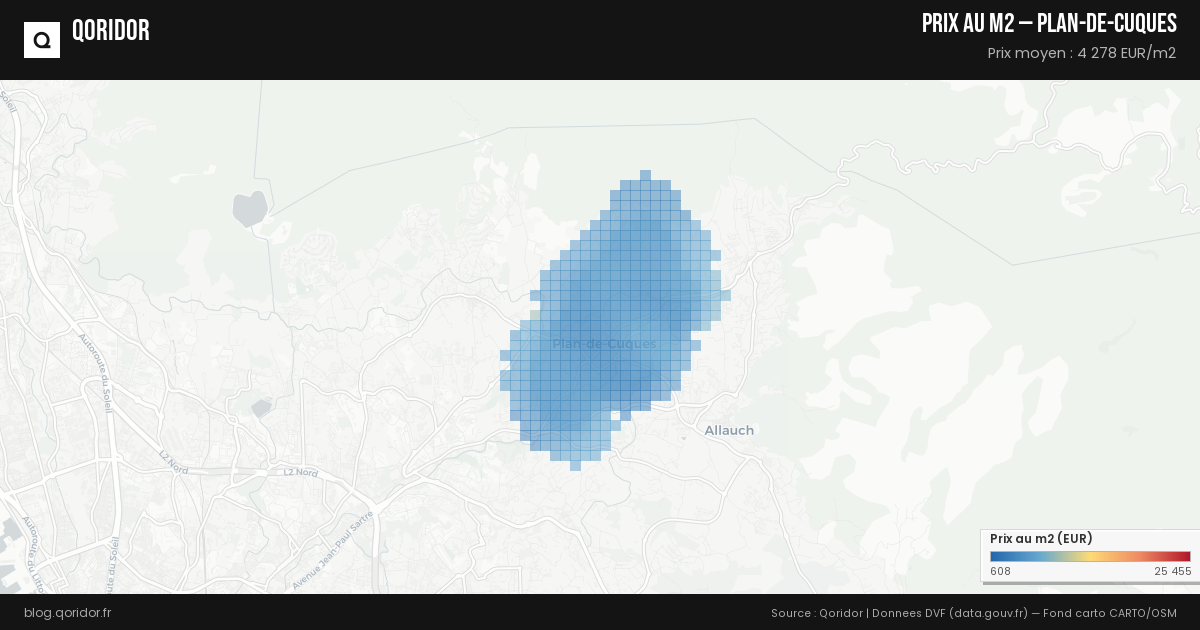Screen dimensions: 1200x630
Task: Select the legend minimum value 608
Action: click(1000, 571)
